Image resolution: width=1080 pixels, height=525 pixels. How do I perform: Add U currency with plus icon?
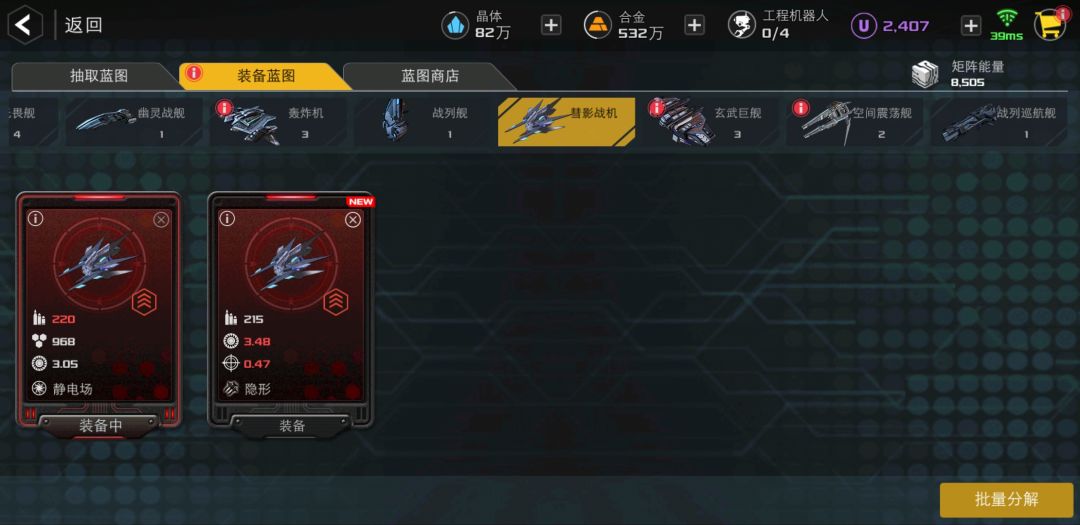(970, 25)
